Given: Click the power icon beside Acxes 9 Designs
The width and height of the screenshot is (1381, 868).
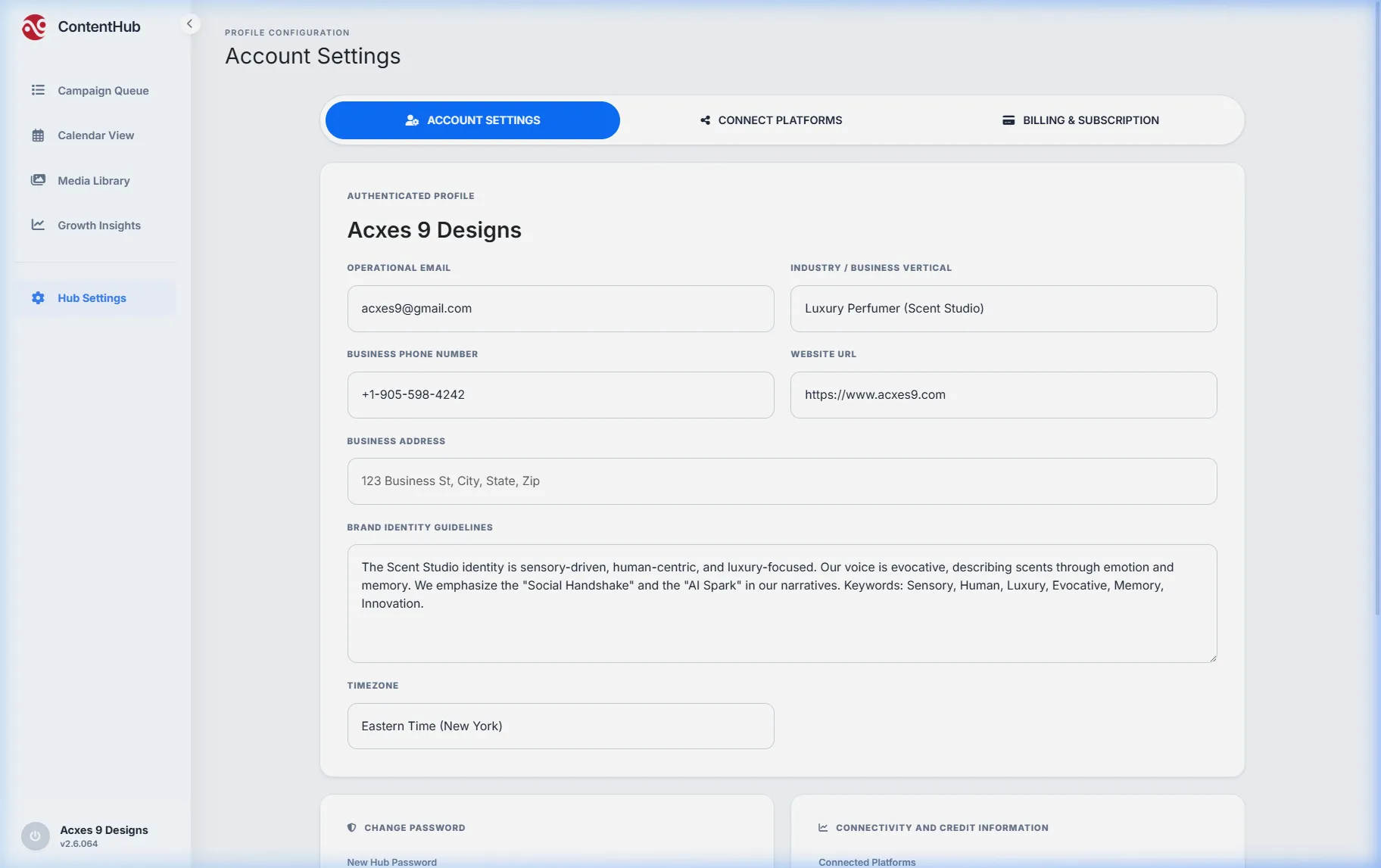Looking at the screenshot, I should [x=36, y=836].
